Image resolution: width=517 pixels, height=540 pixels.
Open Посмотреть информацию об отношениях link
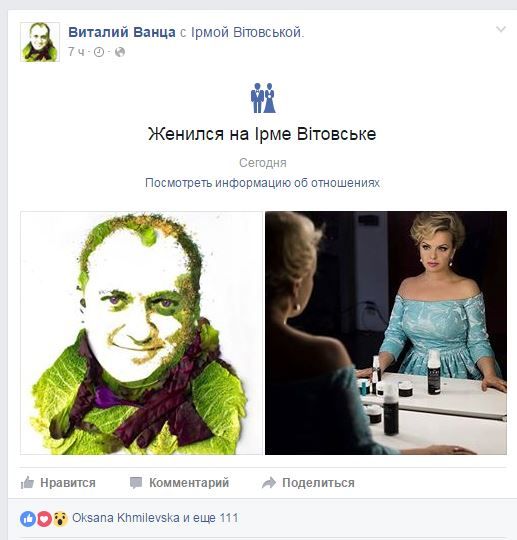(x=262, y=183)
